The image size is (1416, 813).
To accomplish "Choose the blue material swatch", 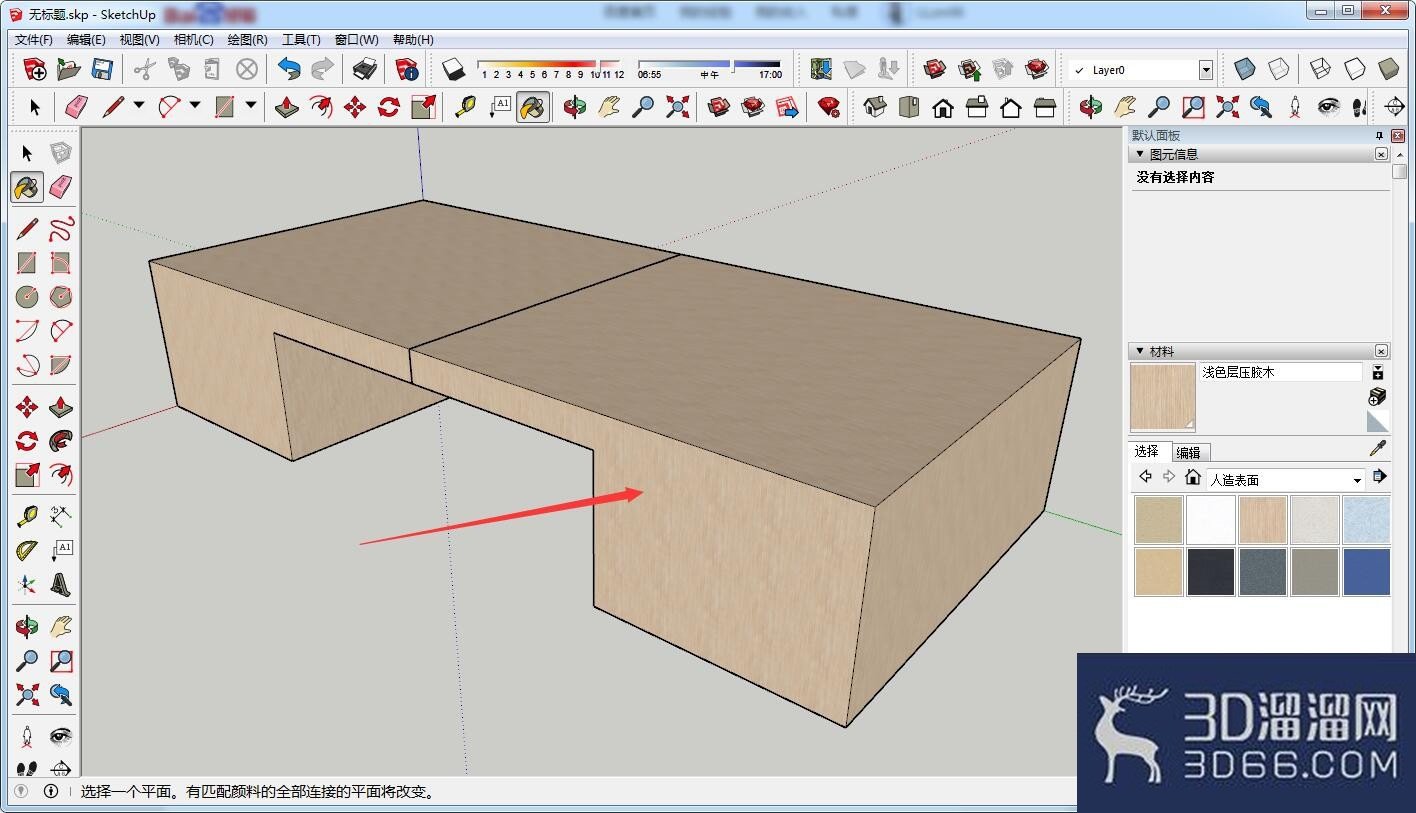I will 1366,572.
